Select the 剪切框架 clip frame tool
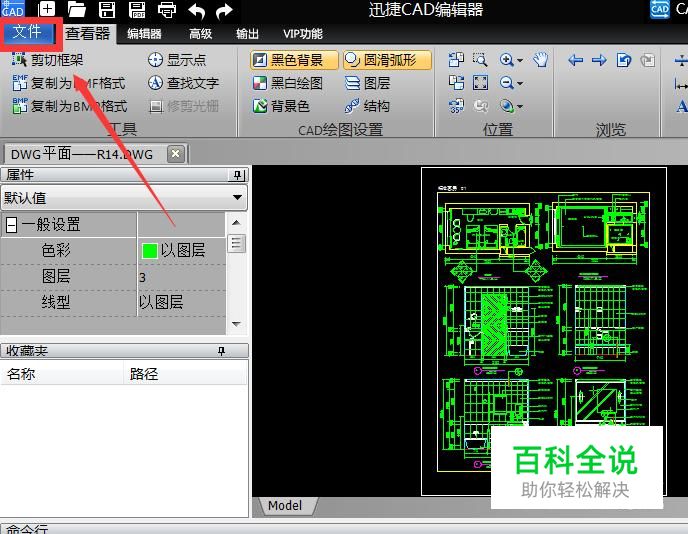Viewport: 688px width, 534px height. pos(47,60)
